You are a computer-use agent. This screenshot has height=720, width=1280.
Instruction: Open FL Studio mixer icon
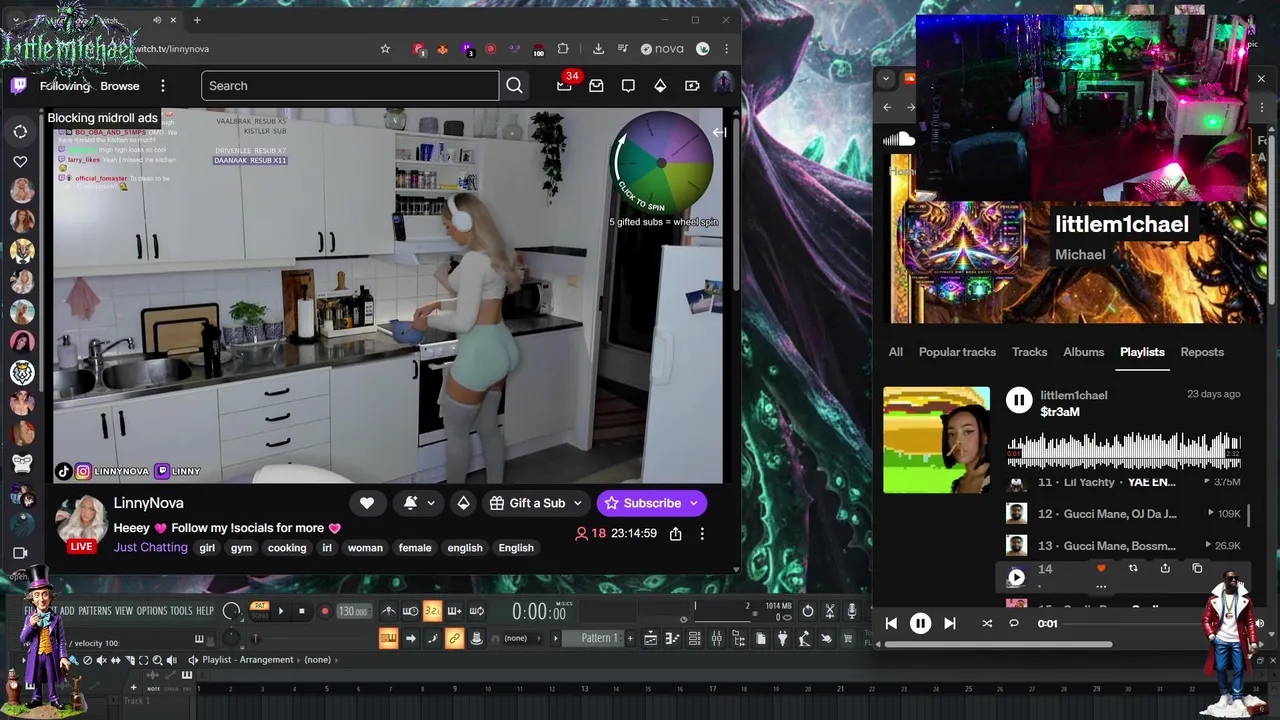717,638
